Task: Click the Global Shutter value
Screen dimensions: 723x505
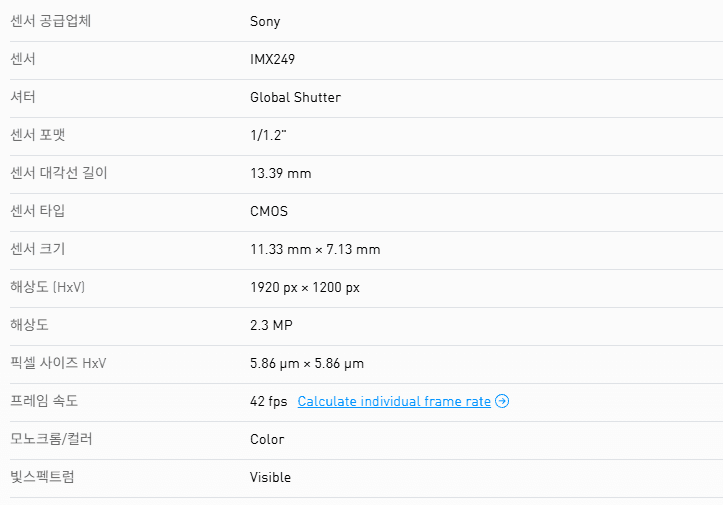Action: pos(295,97)
